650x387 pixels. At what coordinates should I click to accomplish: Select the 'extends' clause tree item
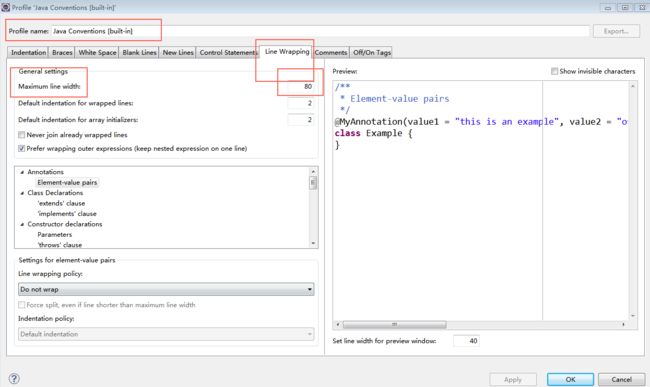[61, 203]
